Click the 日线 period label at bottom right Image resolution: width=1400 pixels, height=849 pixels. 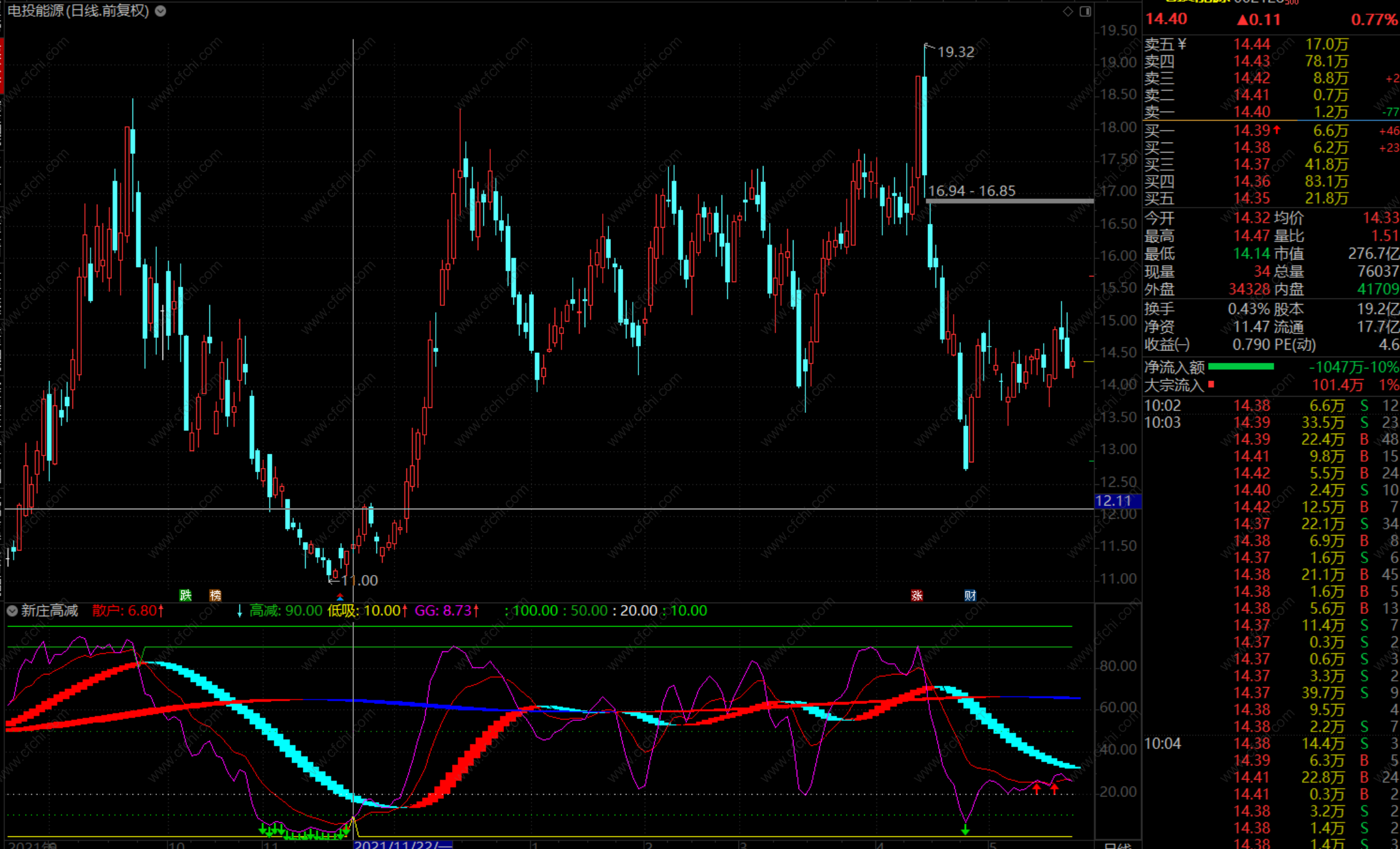[x=1117, y=845]
